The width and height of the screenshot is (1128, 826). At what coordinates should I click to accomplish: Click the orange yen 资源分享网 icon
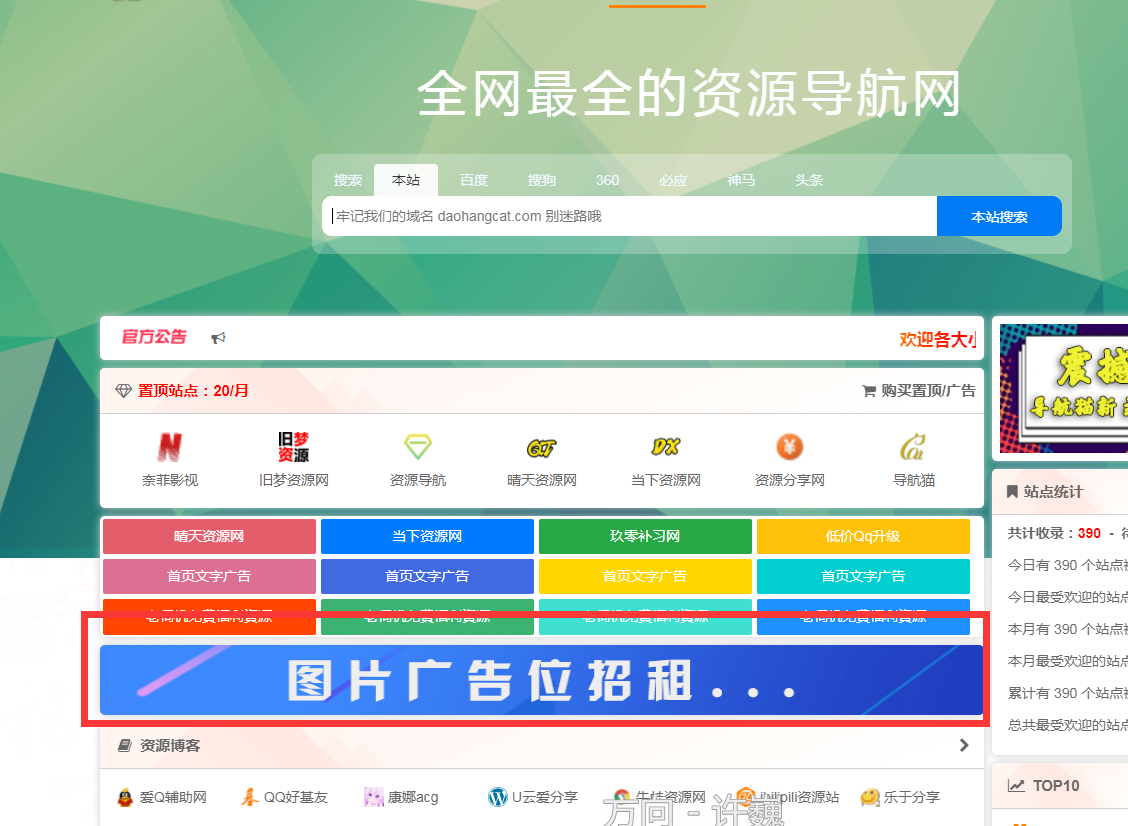tap(789, 446)
